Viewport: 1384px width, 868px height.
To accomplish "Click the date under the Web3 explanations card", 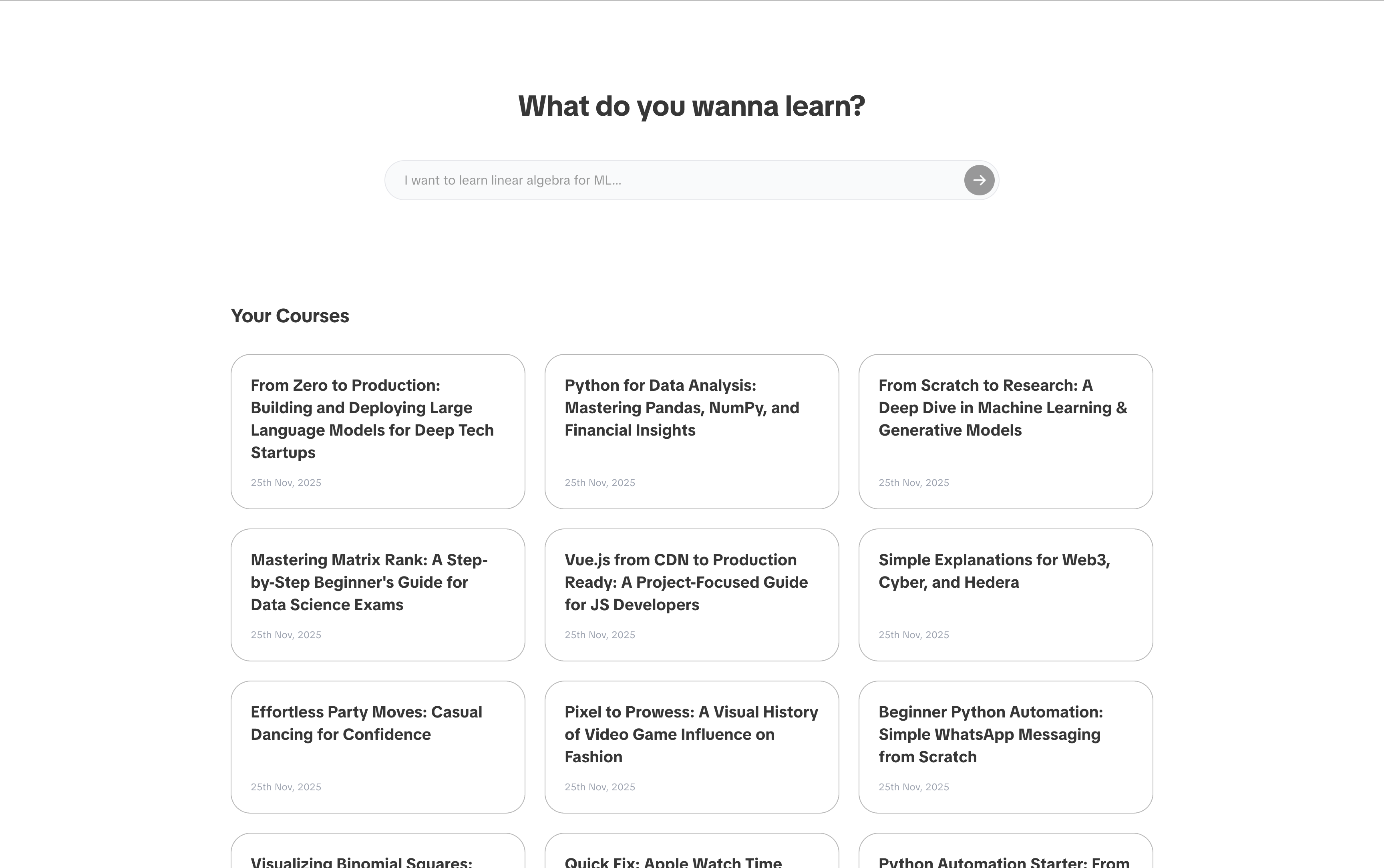I will pyautogui.click(x=913, y=634).
